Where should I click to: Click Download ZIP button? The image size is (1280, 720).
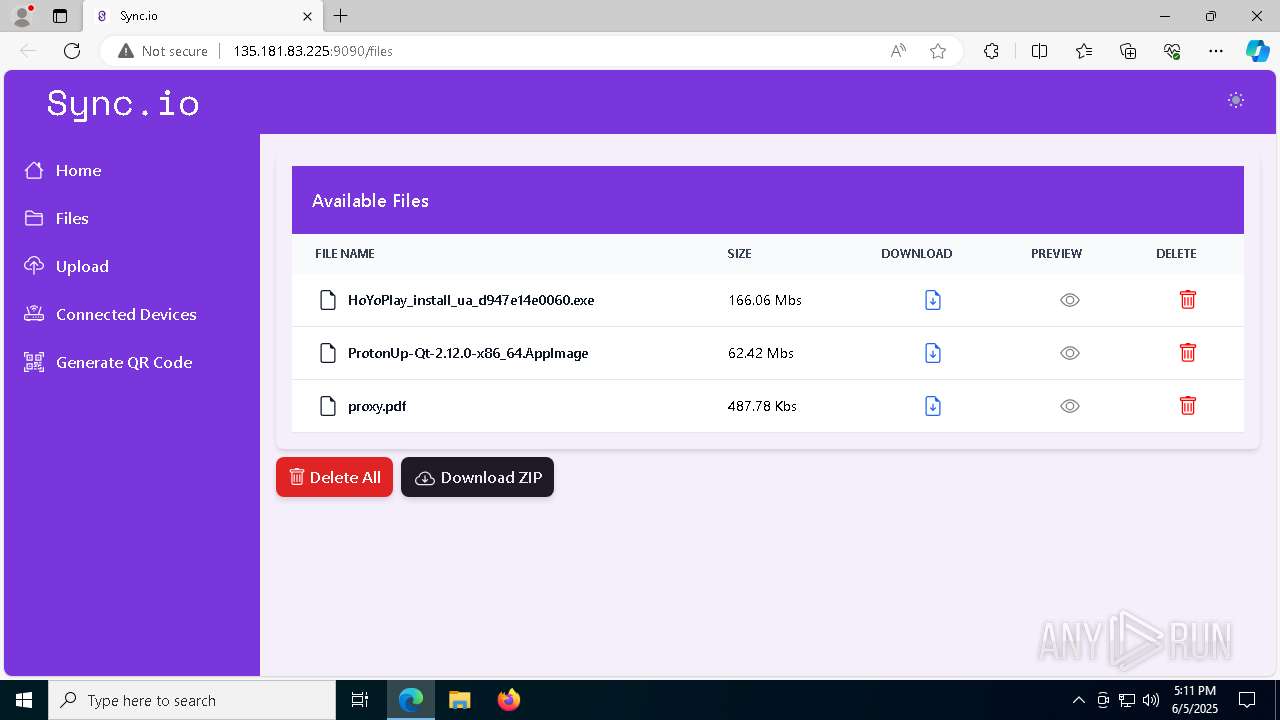(477, 477)
